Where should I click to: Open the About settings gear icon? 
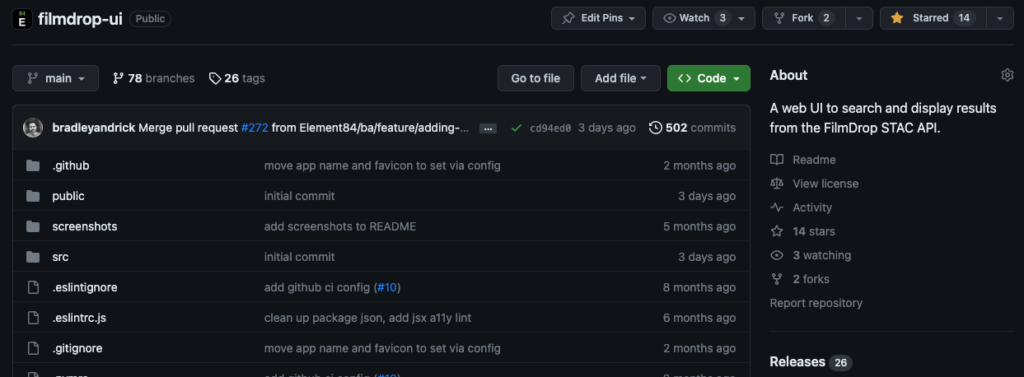[x=1007, y=75]
